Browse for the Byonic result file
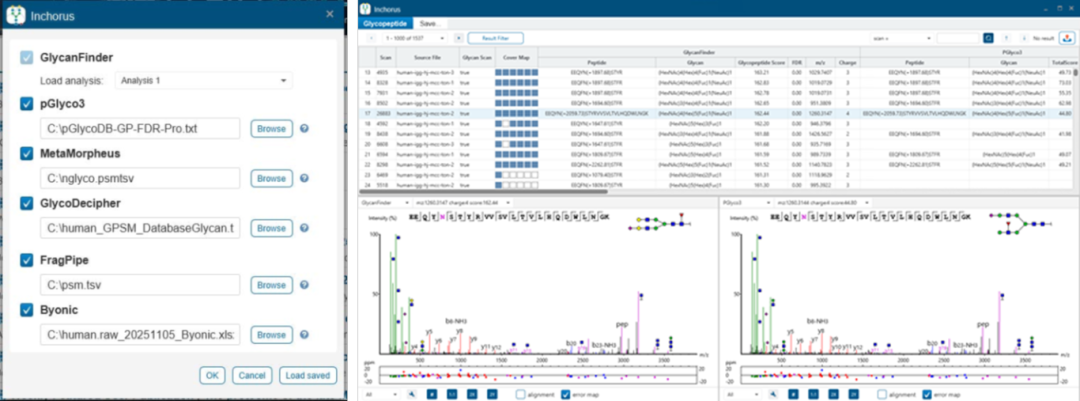 (271, 335)
